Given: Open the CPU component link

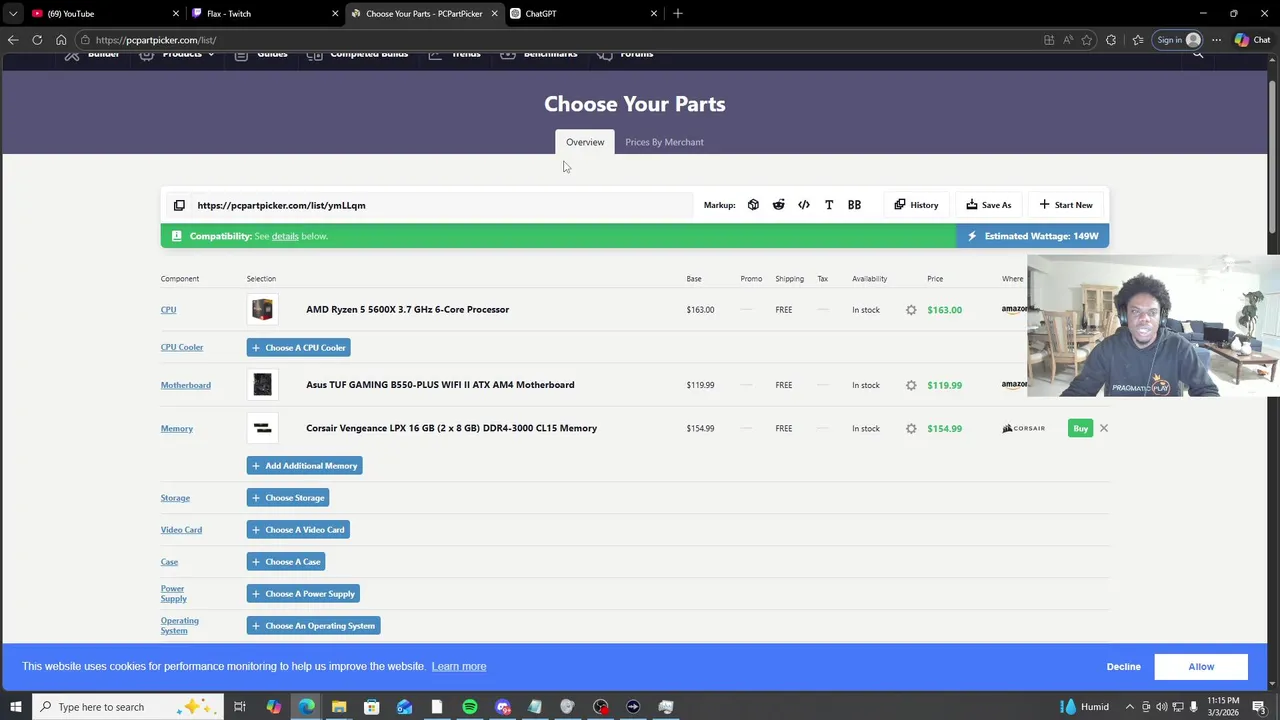Looking at the screenshot, I should click(168, 310).
